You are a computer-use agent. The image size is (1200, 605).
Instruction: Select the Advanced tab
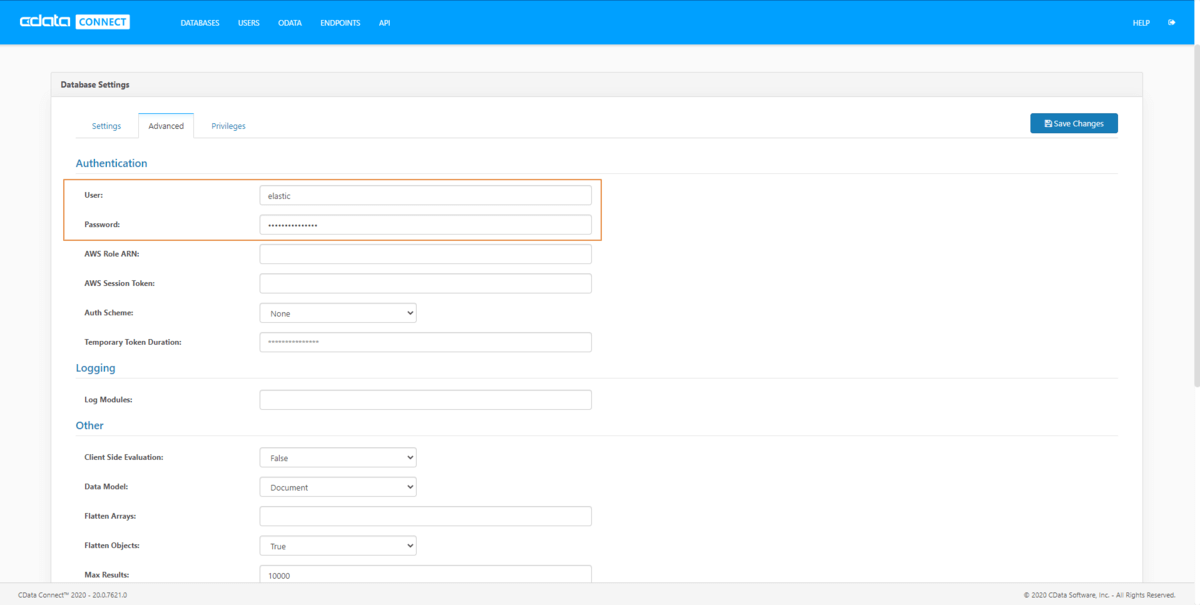tap(166, 126)
